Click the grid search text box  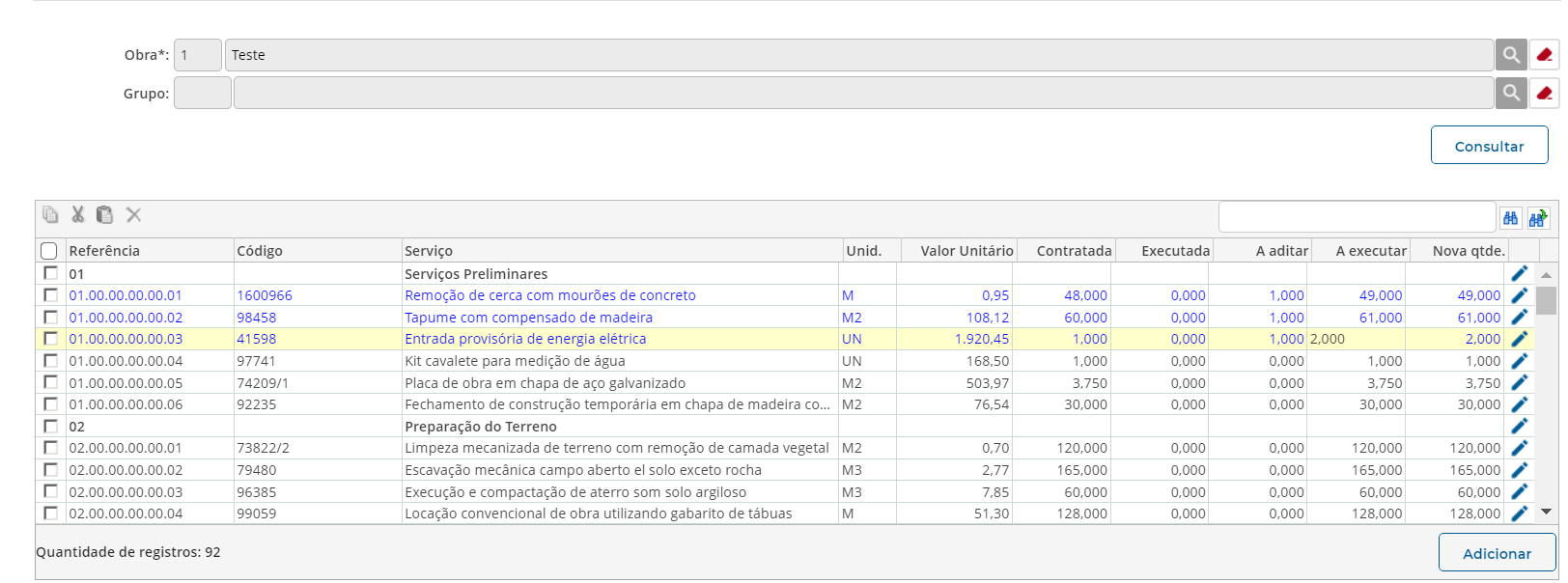1356,218
